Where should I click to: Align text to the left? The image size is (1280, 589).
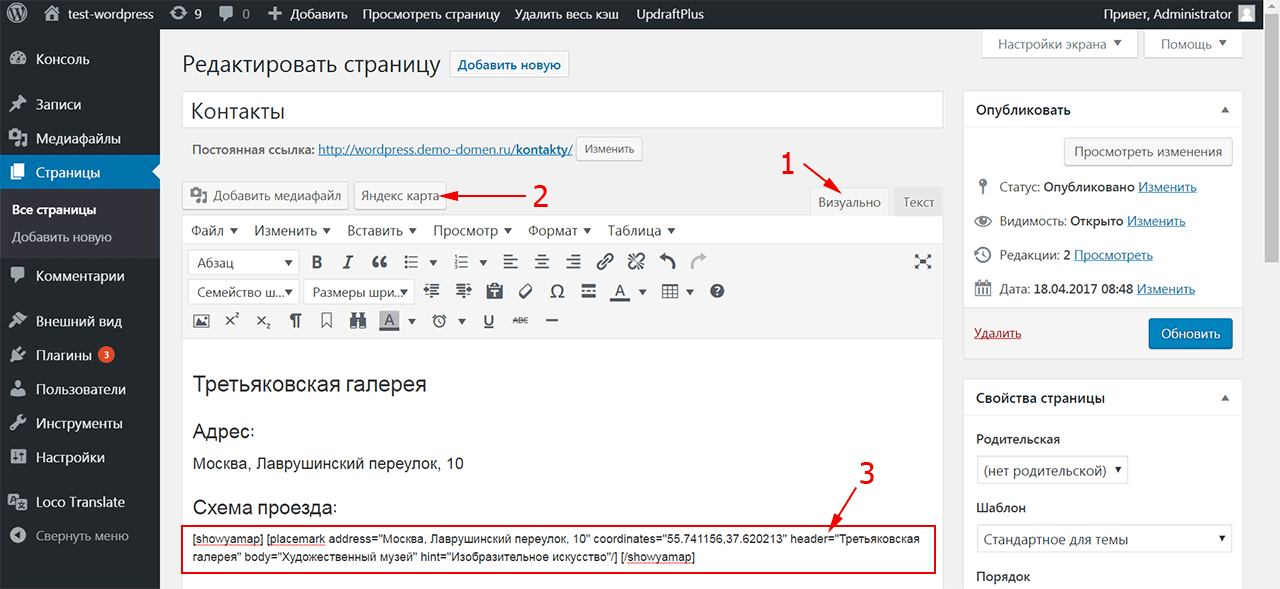[511, 262]
